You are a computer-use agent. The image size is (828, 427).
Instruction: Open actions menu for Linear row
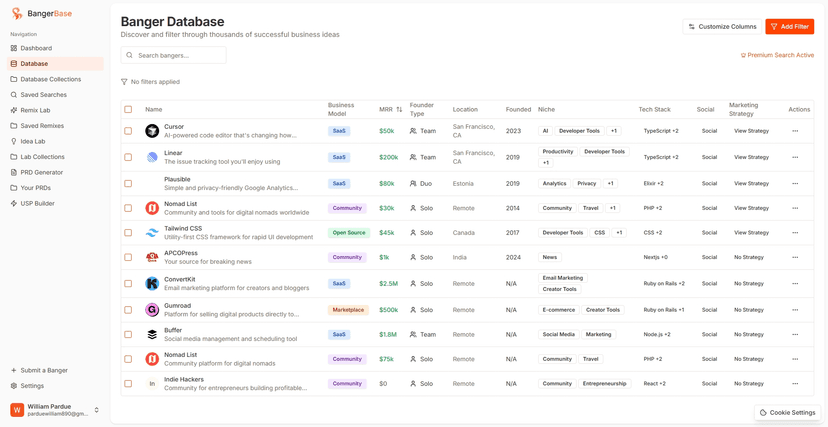[795, 157]
